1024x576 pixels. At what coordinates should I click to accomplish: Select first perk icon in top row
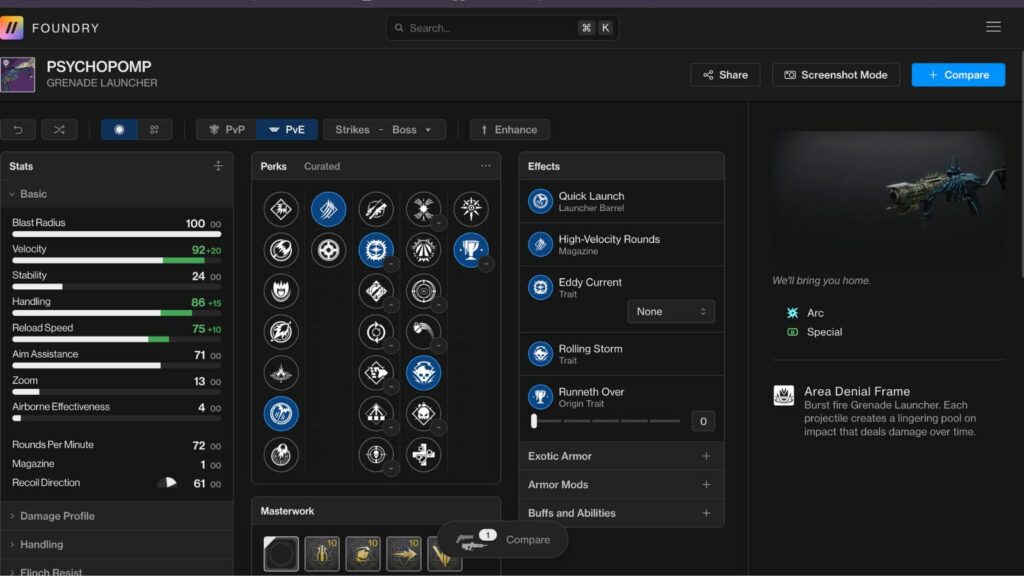281,209
